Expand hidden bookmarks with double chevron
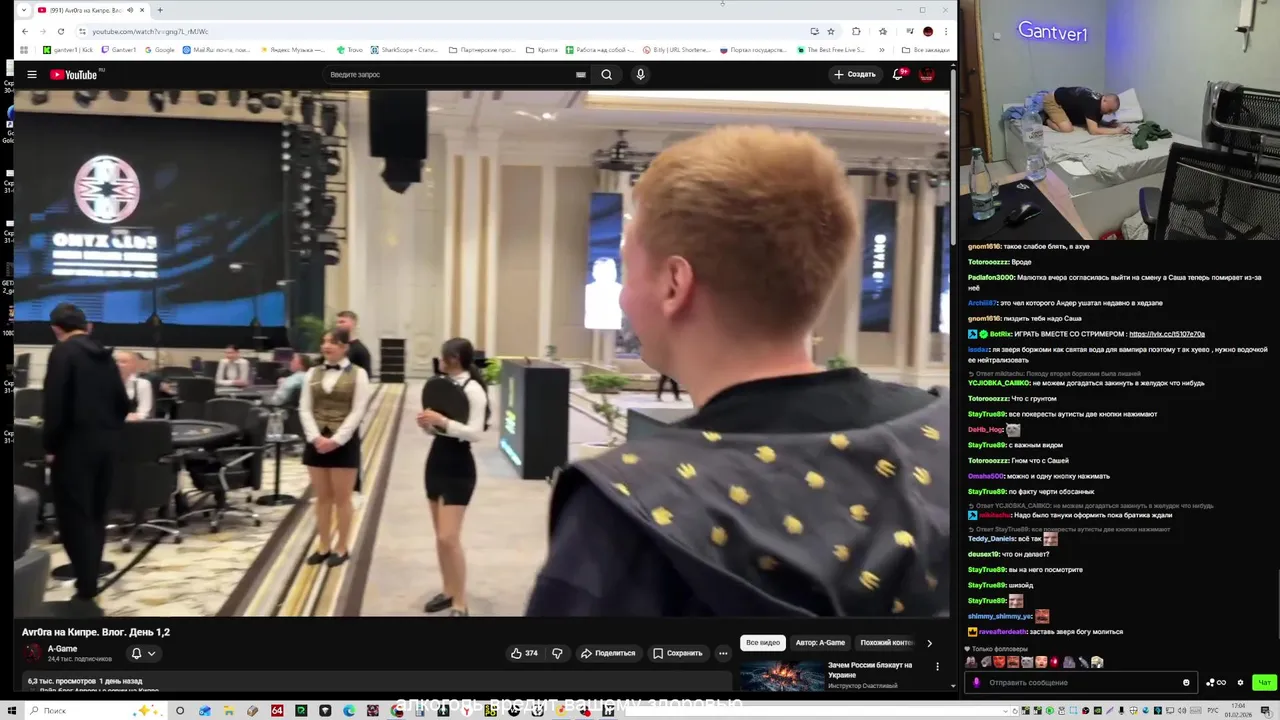Image resolution: width=1280 pixels, height=720 pixels. pyautogui.click(x=881, y=49)
